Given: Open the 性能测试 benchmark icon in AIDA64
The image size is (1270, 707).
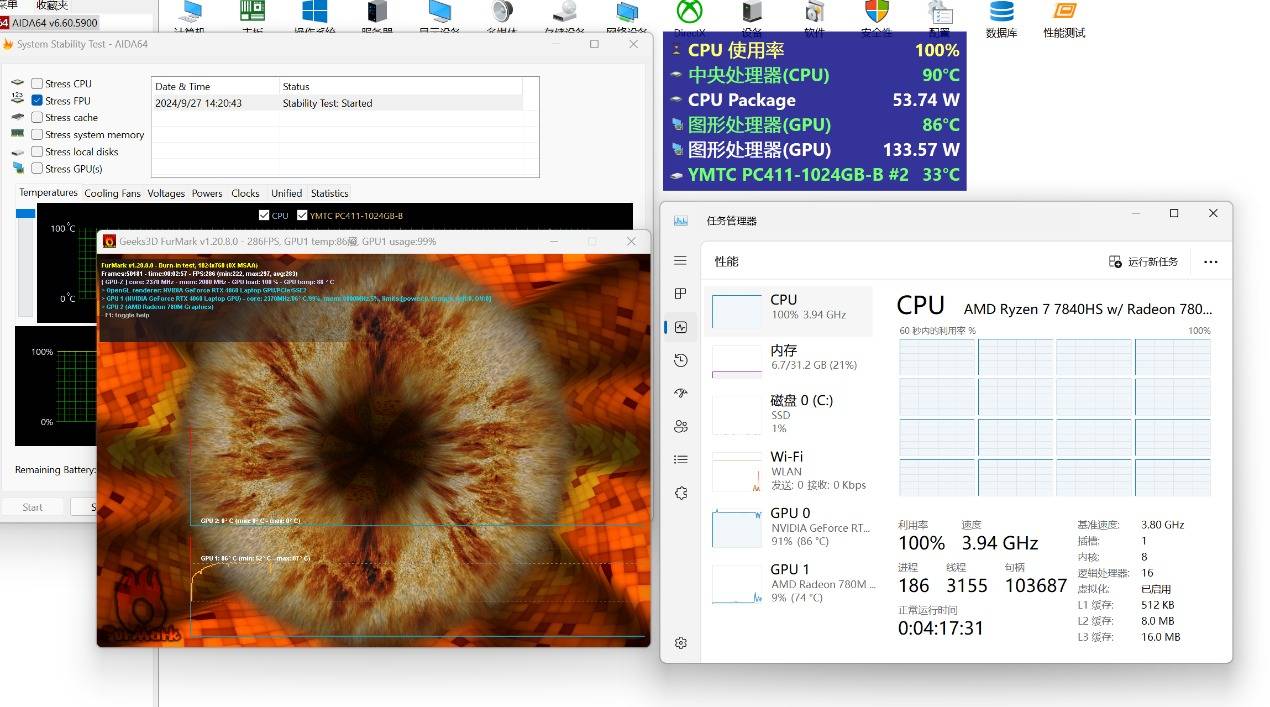Looking at the screenshot, I should click(1065, 12).
